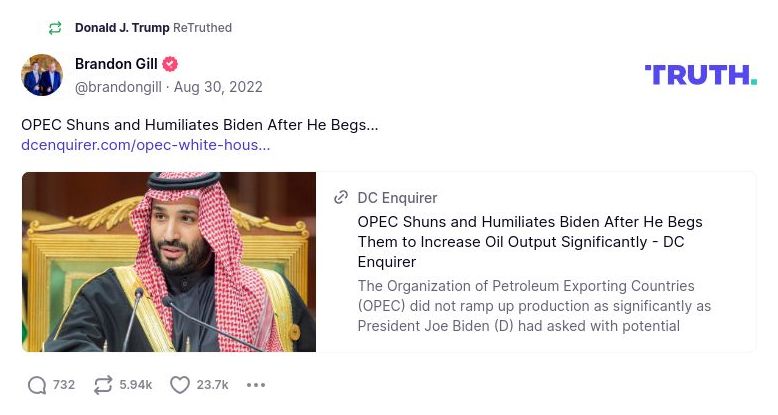This screenshot has height=415, width=778.
Task: Click the 5.94k ReTruth count
Action: tap(136, 385)
